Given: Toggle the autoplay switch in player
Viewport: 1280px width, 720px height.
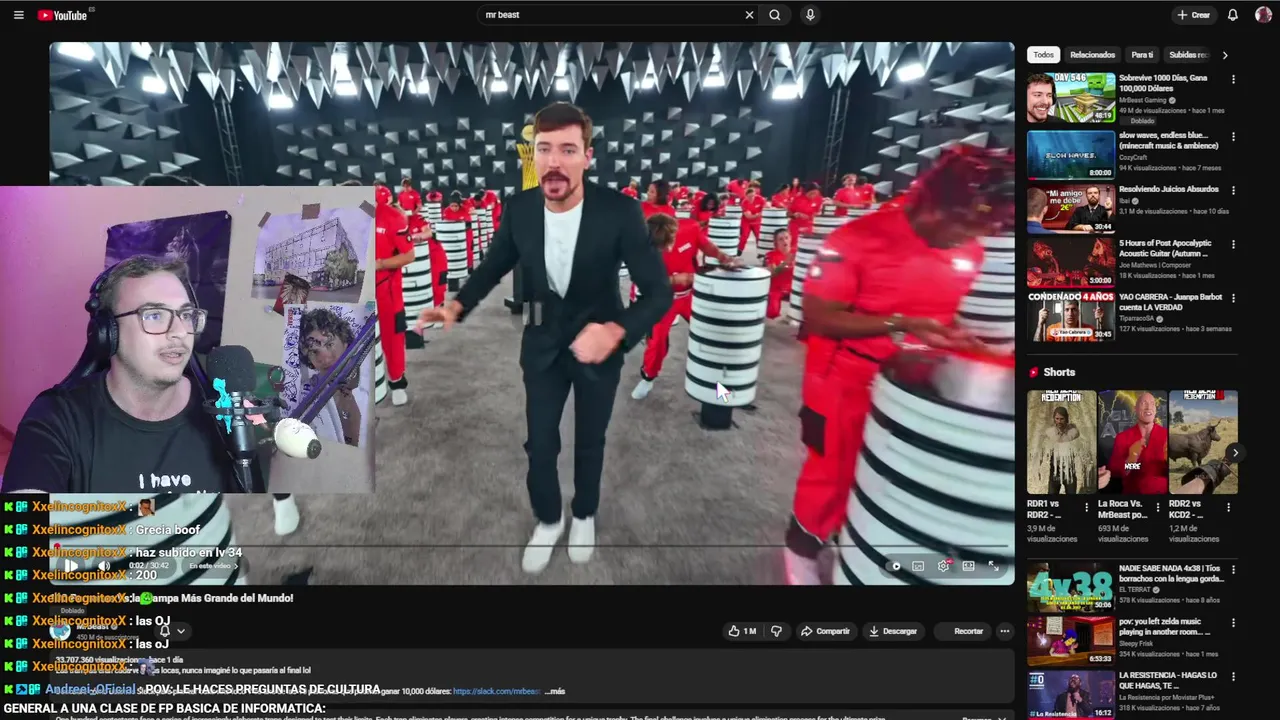Looking at the screenshot, I should tap(895, 566).
